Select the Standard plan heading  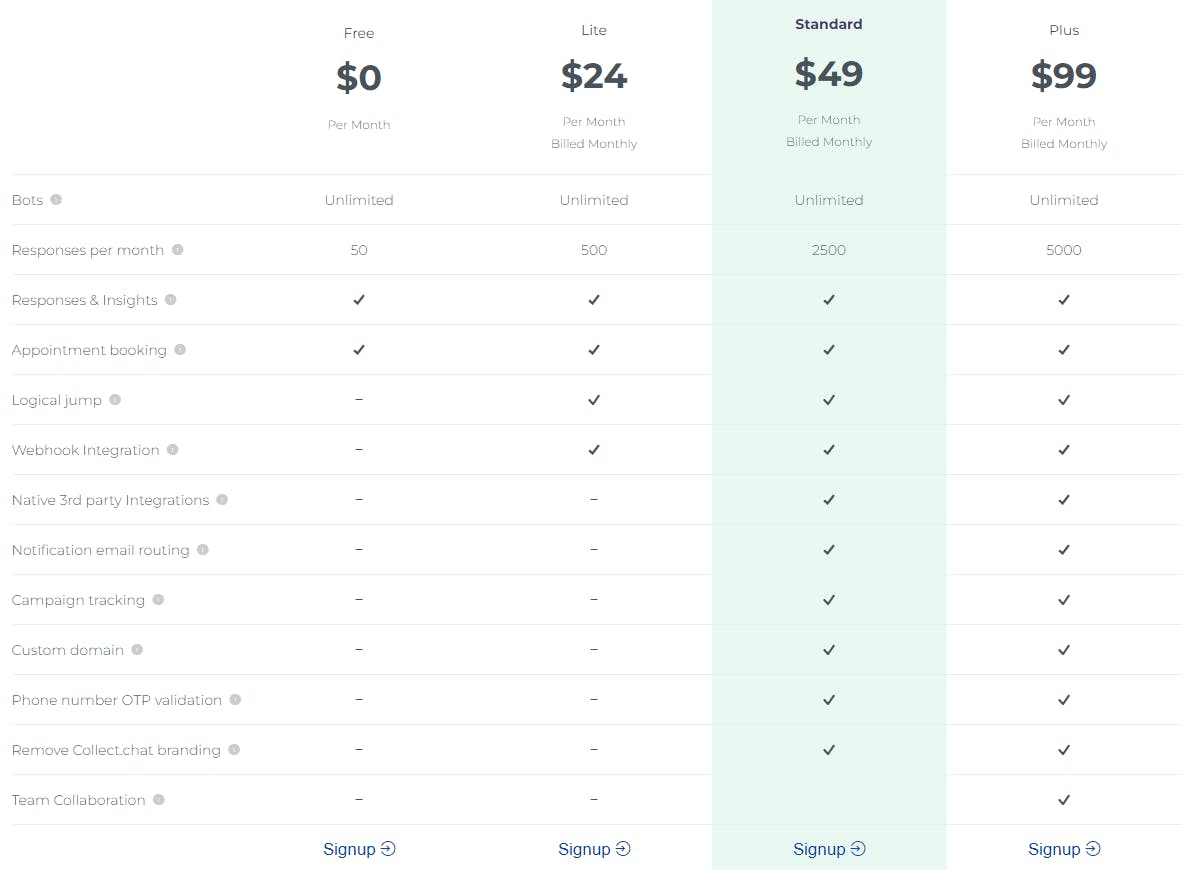829,24
